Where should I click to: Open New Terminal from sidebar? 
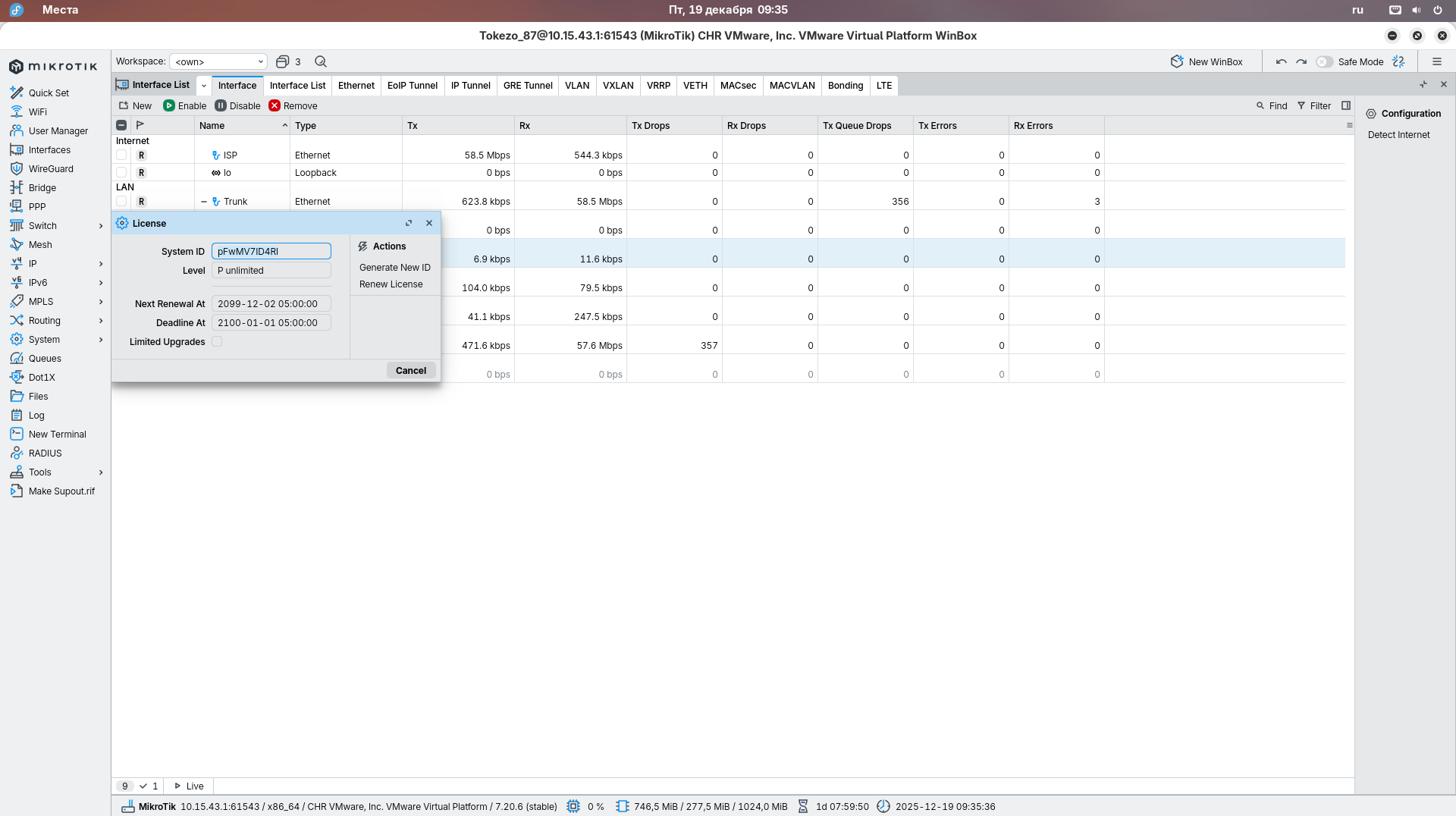(57, 434)
